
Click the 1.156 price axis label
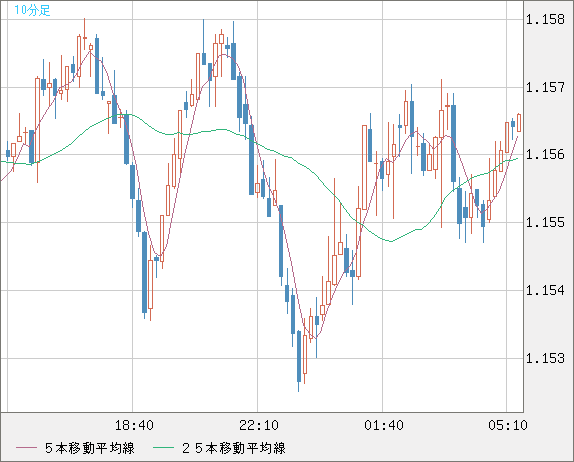pyautogui.click(x=545, y=154)
